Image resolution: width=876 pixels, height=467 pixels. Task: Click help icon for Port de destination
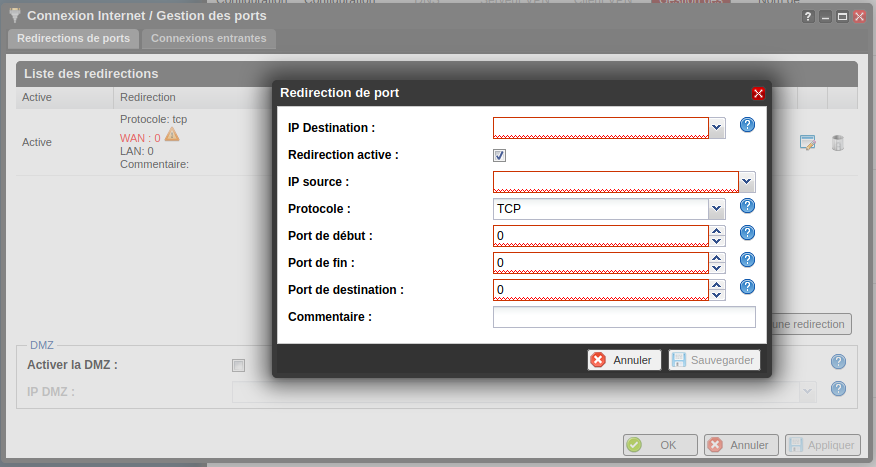(x=747, y=287)
